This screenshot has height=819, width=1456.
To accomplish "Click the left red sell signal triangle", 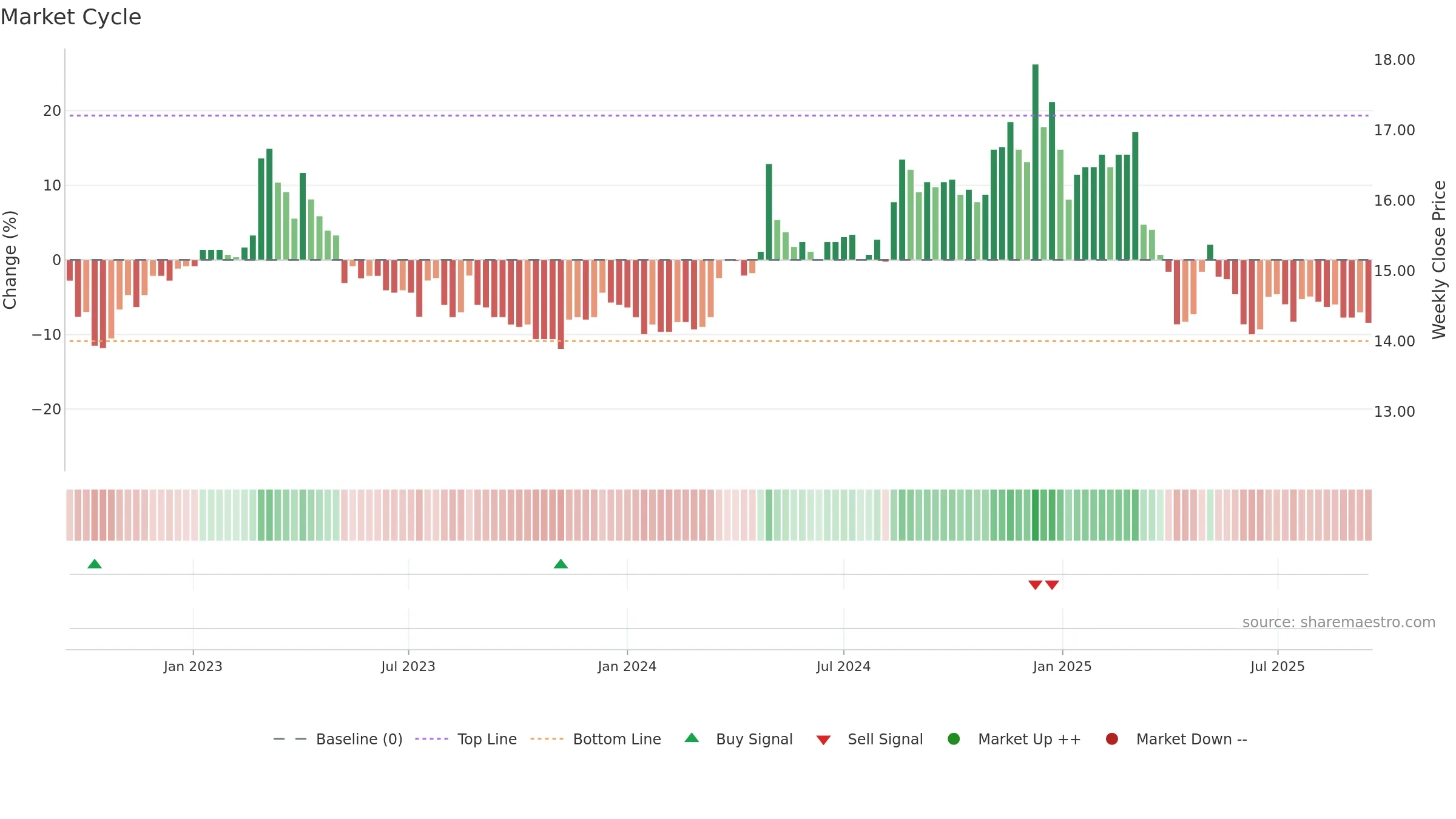I will coord(1035,585).
